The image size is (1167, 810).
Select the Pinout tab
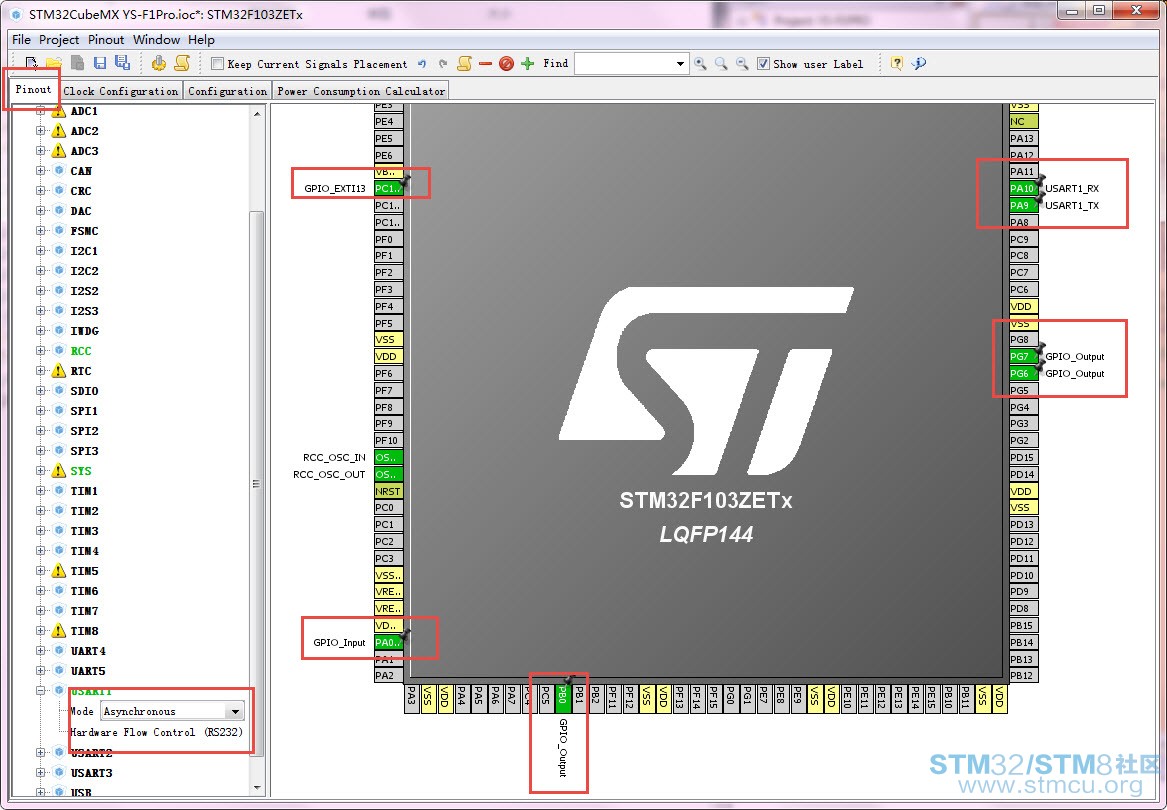(x=33, y=89)
